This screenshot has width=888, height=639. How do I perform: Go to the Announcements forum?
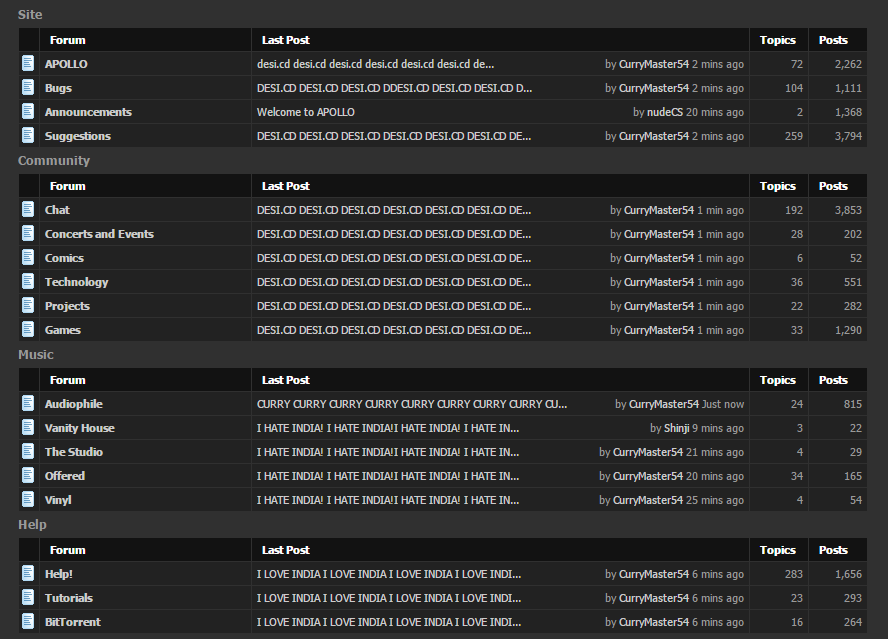point(88,112)
